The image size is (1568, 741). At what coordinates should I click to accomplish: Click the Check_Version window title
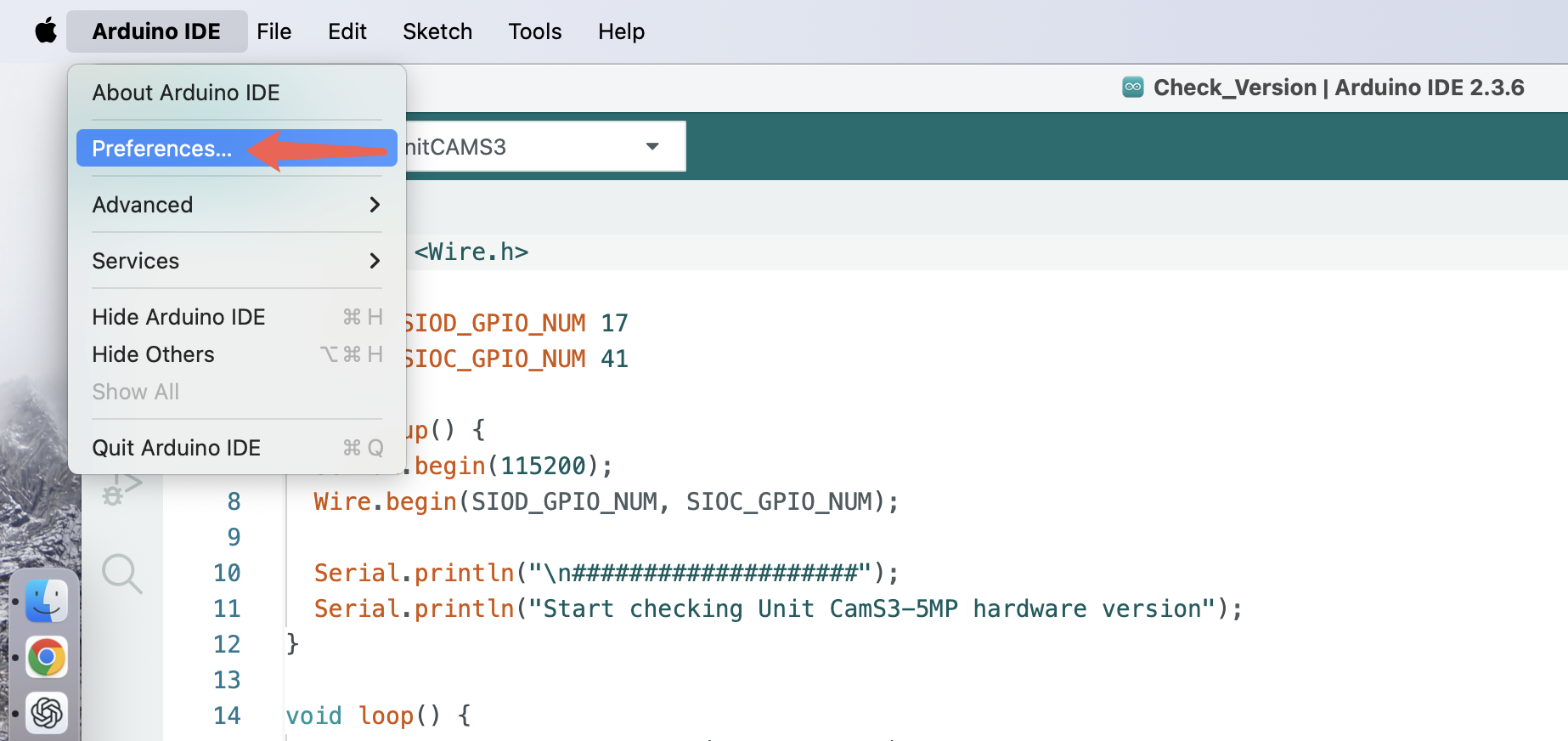tap(1339, 88)
